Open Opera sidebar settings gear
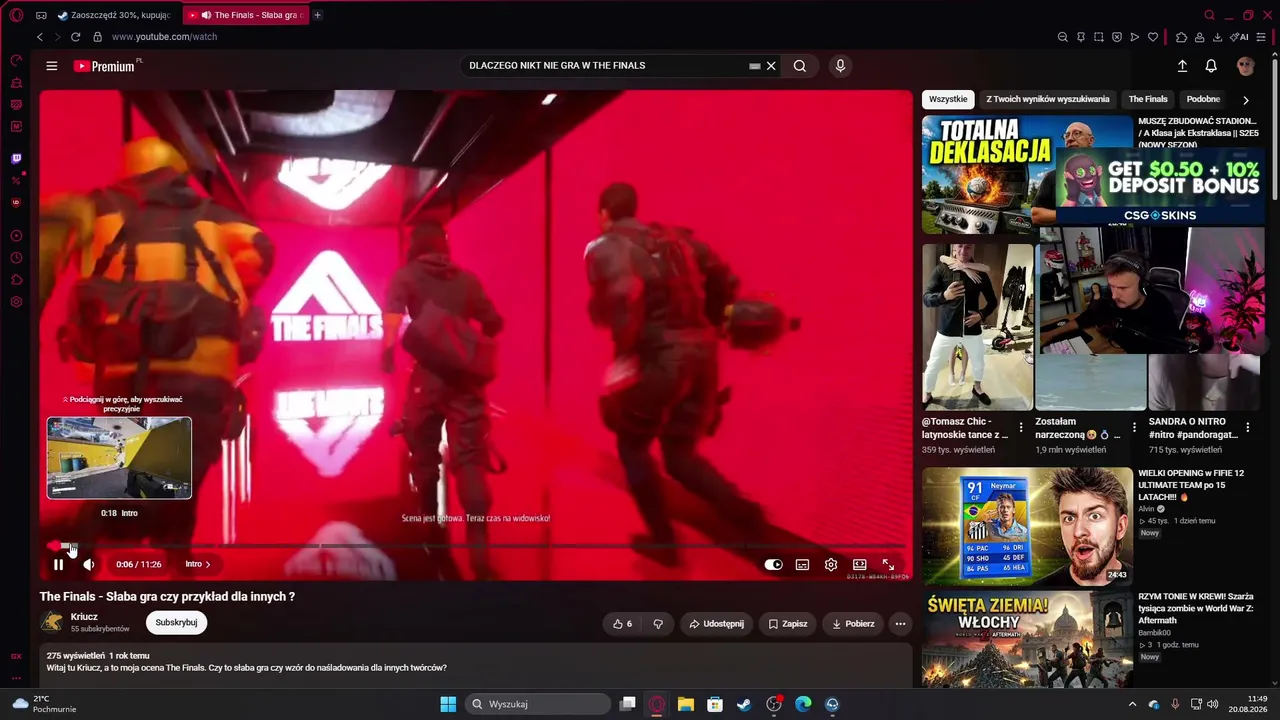Screen dimensions: 1280x720 pos(16,302)
